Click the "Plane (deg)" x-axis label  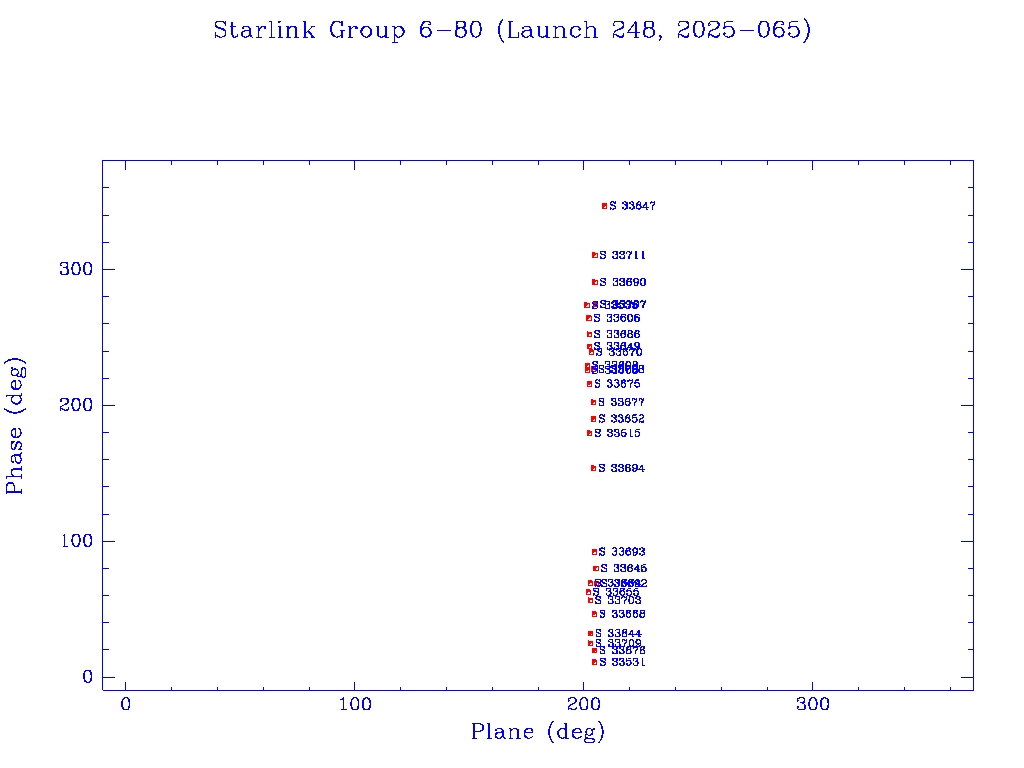pos(537,731)
